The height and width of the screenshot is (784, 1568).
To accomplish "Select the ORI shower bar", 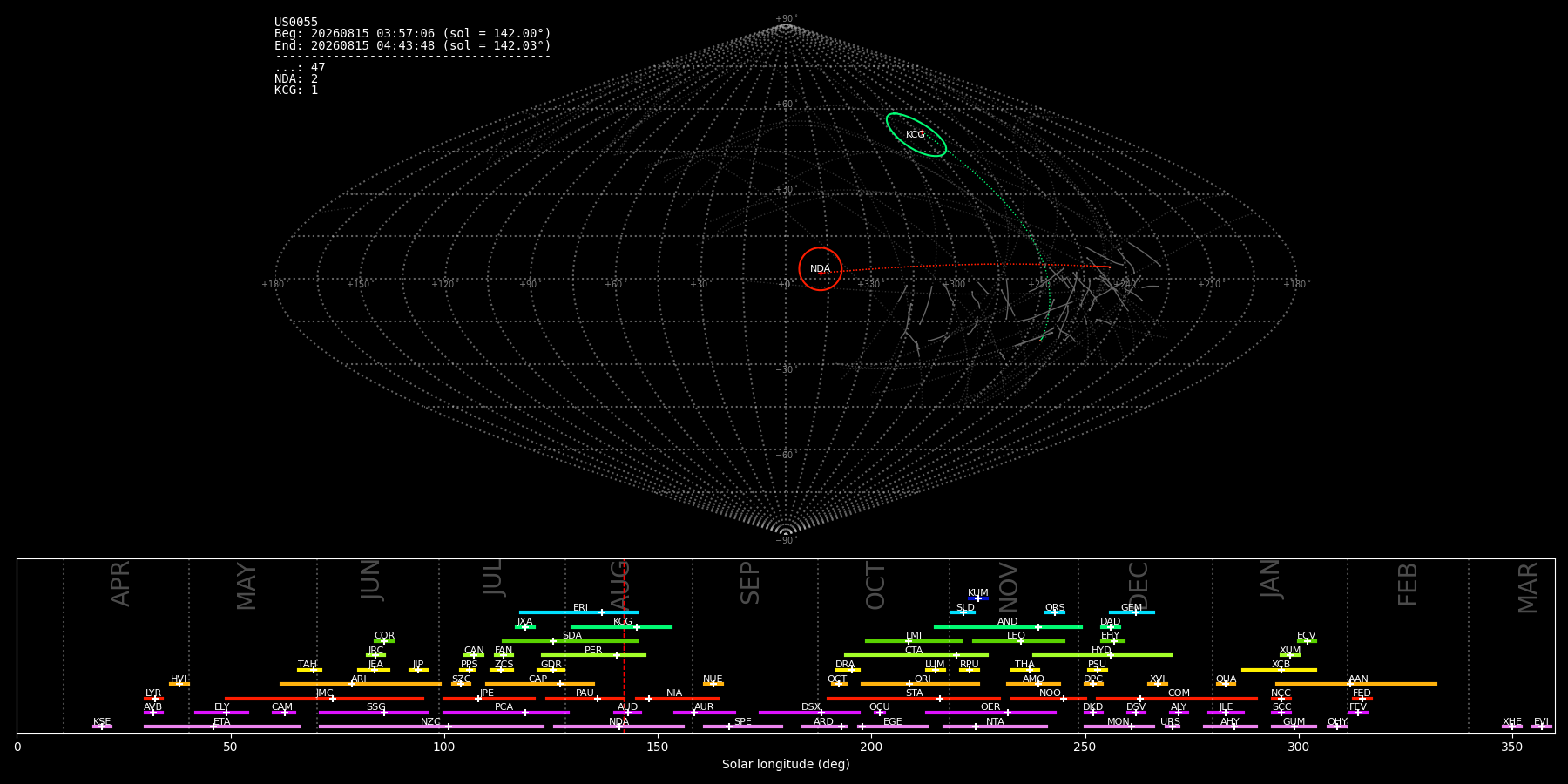I will (920, 684).
